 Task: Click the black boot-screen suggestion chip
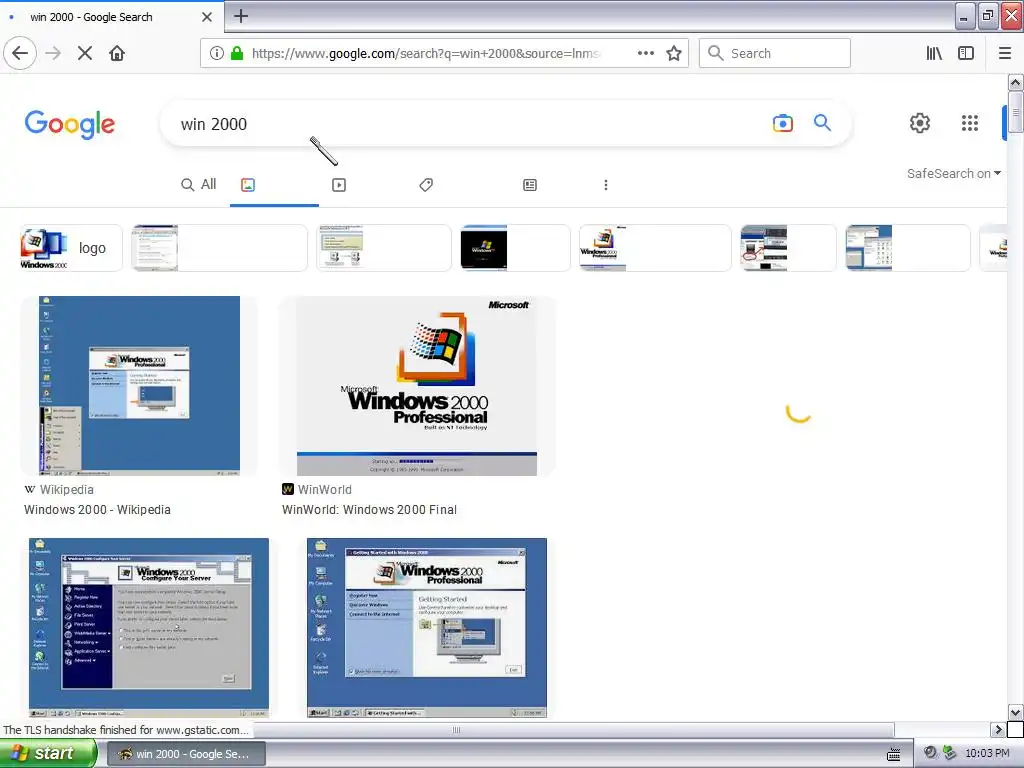[515, 248]
